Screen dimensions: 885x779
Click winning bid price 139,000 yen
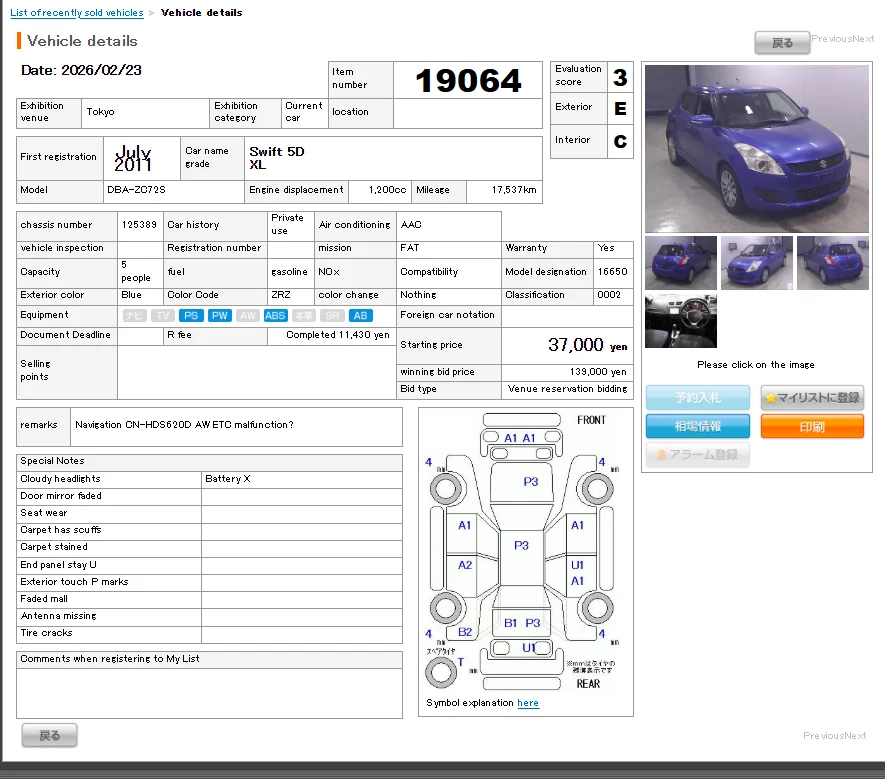click(598, 372)
